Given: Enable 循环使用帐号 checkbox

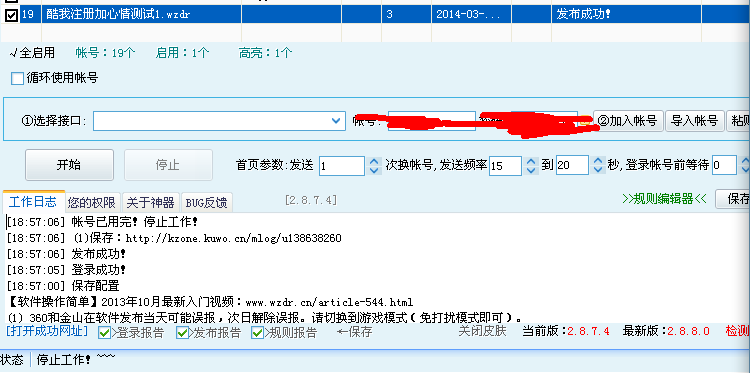Looking at the screenshot, I should pos(17,78).
